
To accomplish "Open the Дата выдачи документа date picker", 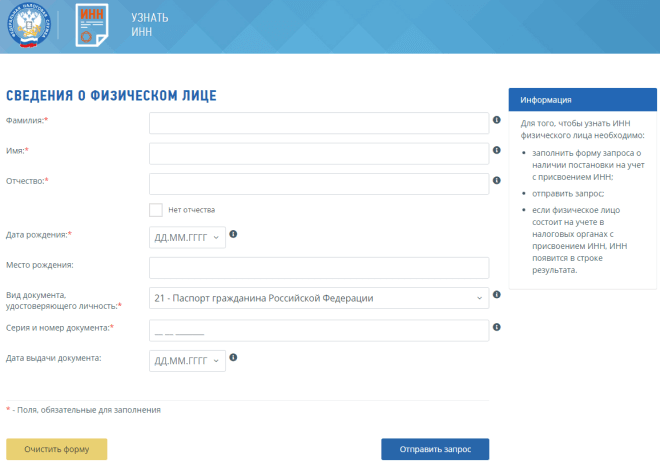I will (x=187, y=360).
